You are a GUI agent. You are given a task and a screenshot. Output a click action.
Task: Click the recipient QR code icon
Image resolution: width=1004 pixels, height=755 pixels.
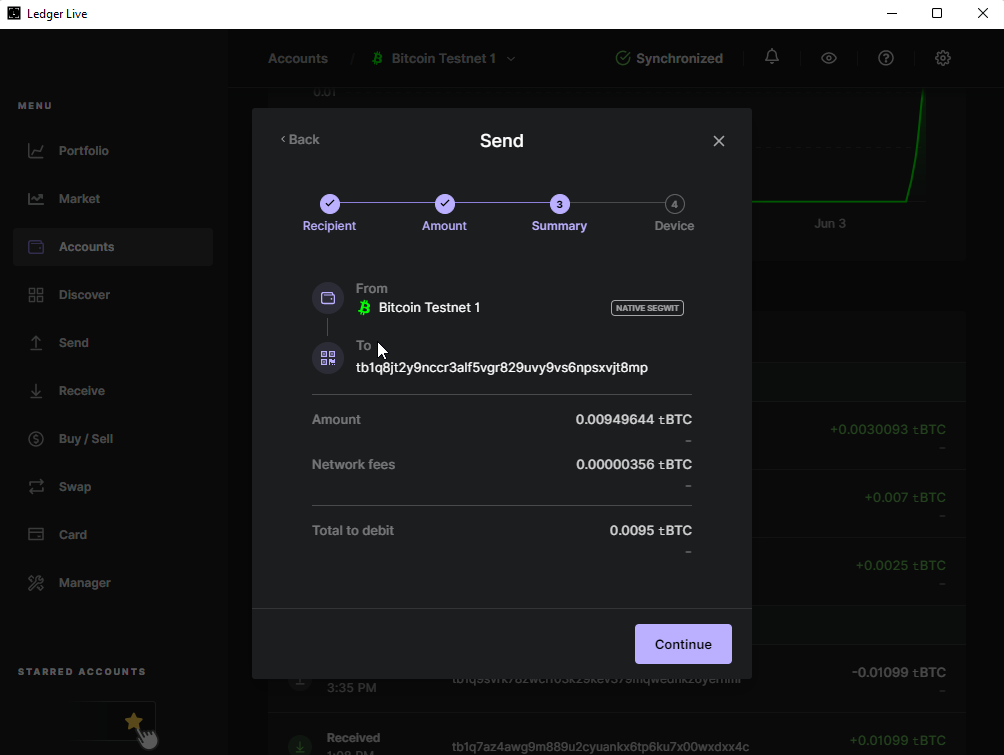(328, 357)
